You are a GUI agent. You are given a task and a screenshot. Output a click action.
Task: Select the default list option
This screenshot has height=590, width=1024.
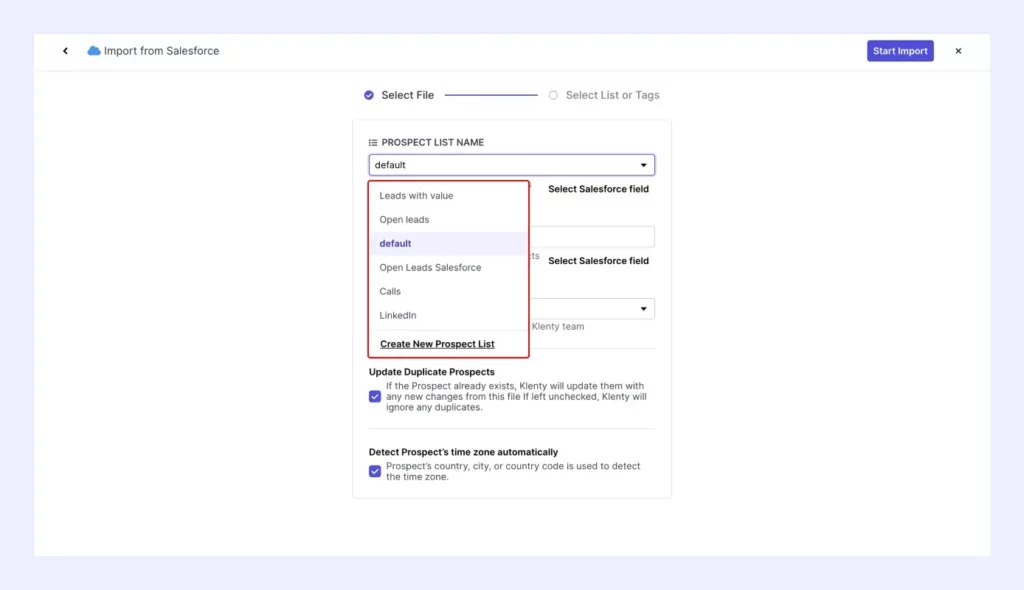[x=448, y=244]
